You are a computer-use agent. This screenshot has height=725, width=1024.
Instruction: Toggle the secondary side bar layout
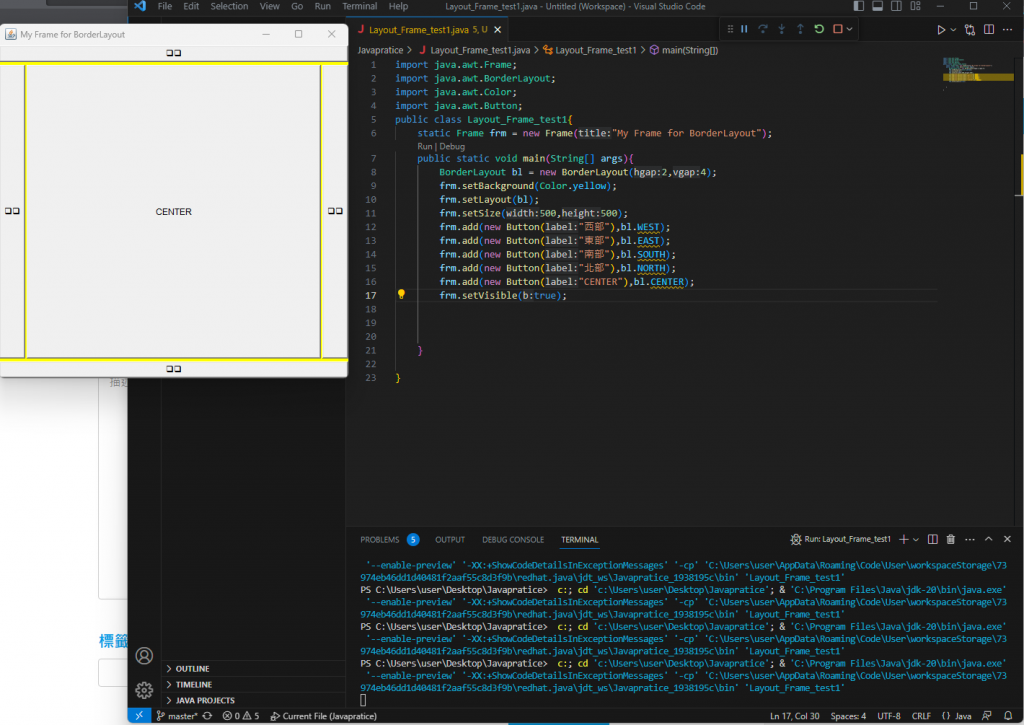click(x=896, y=7)
